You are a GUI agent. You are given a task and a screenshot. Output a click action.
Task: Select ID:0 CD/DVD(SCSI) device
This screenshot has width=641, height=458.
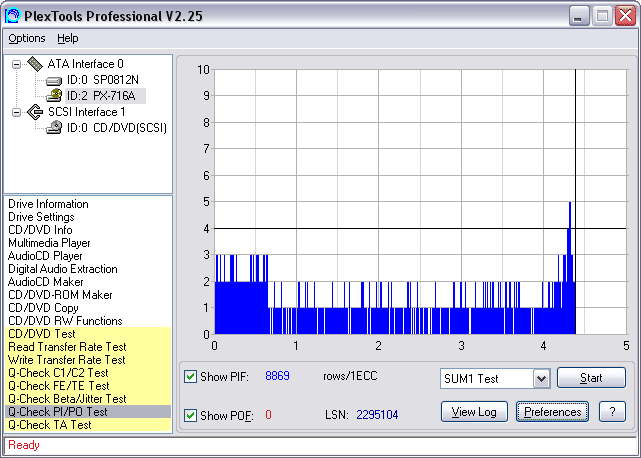click(117, 128)
